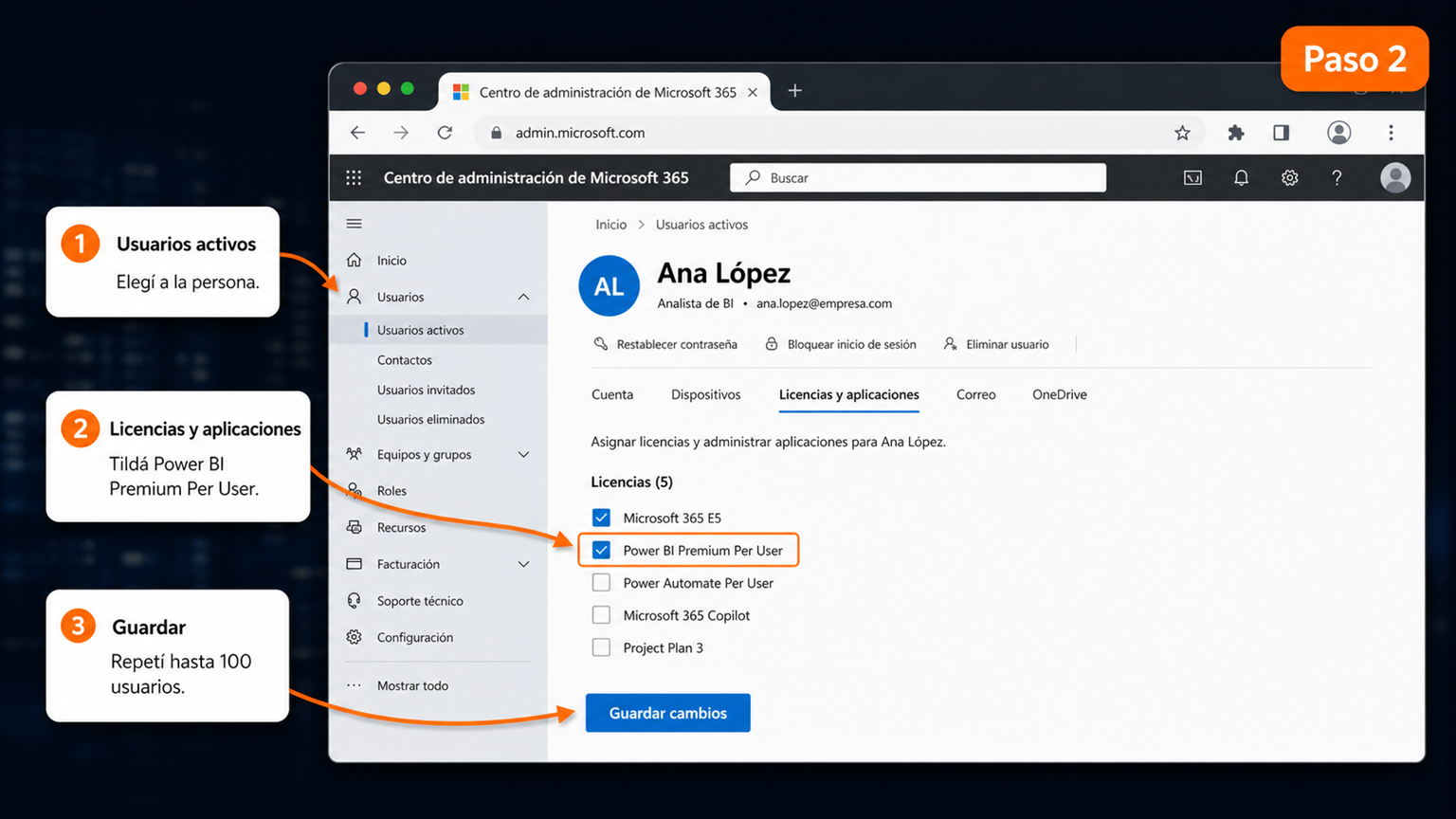Expand the Equipos y grupos chevron

(523, 454)
